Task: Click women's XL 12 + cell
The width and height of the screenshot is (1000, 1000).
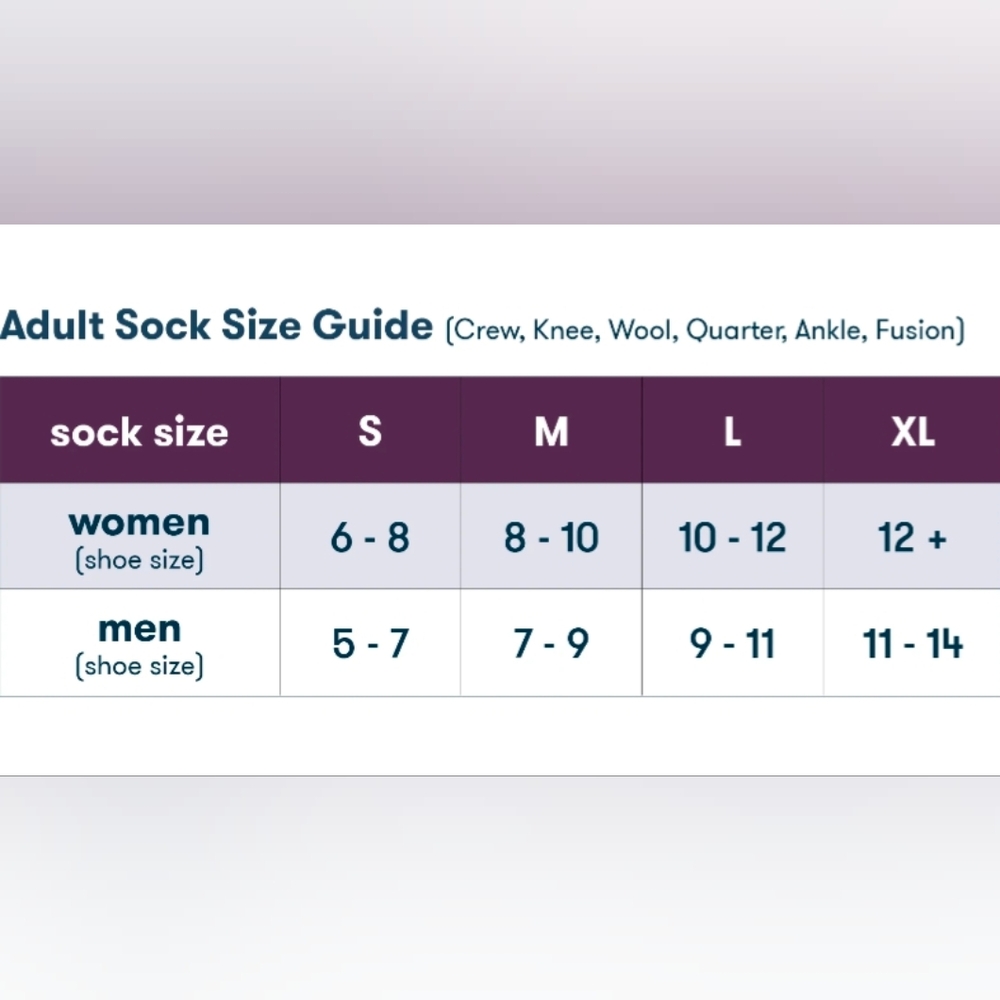Action: 912,536
